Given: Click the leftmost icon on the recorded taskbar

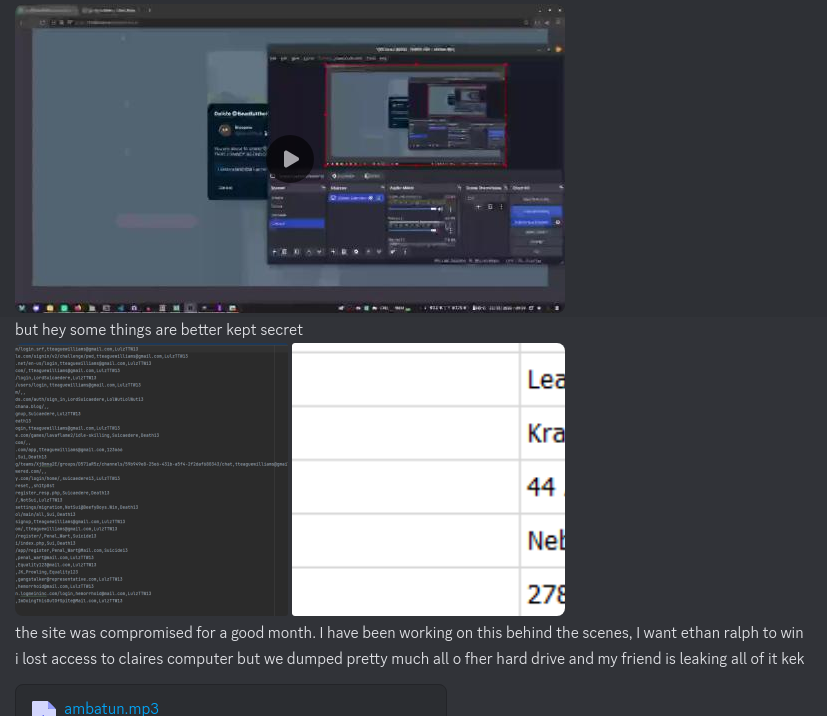Looking at the screenshot, I should point(21,307).
